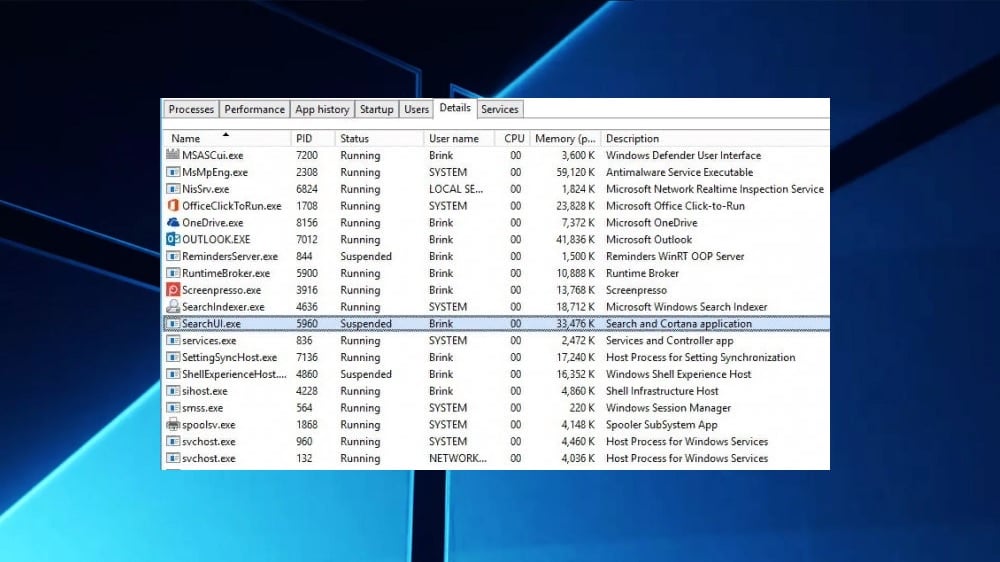Click the LOCAL SE... user name cell
Screen dimensions: 1000x562
pos(456,189)
